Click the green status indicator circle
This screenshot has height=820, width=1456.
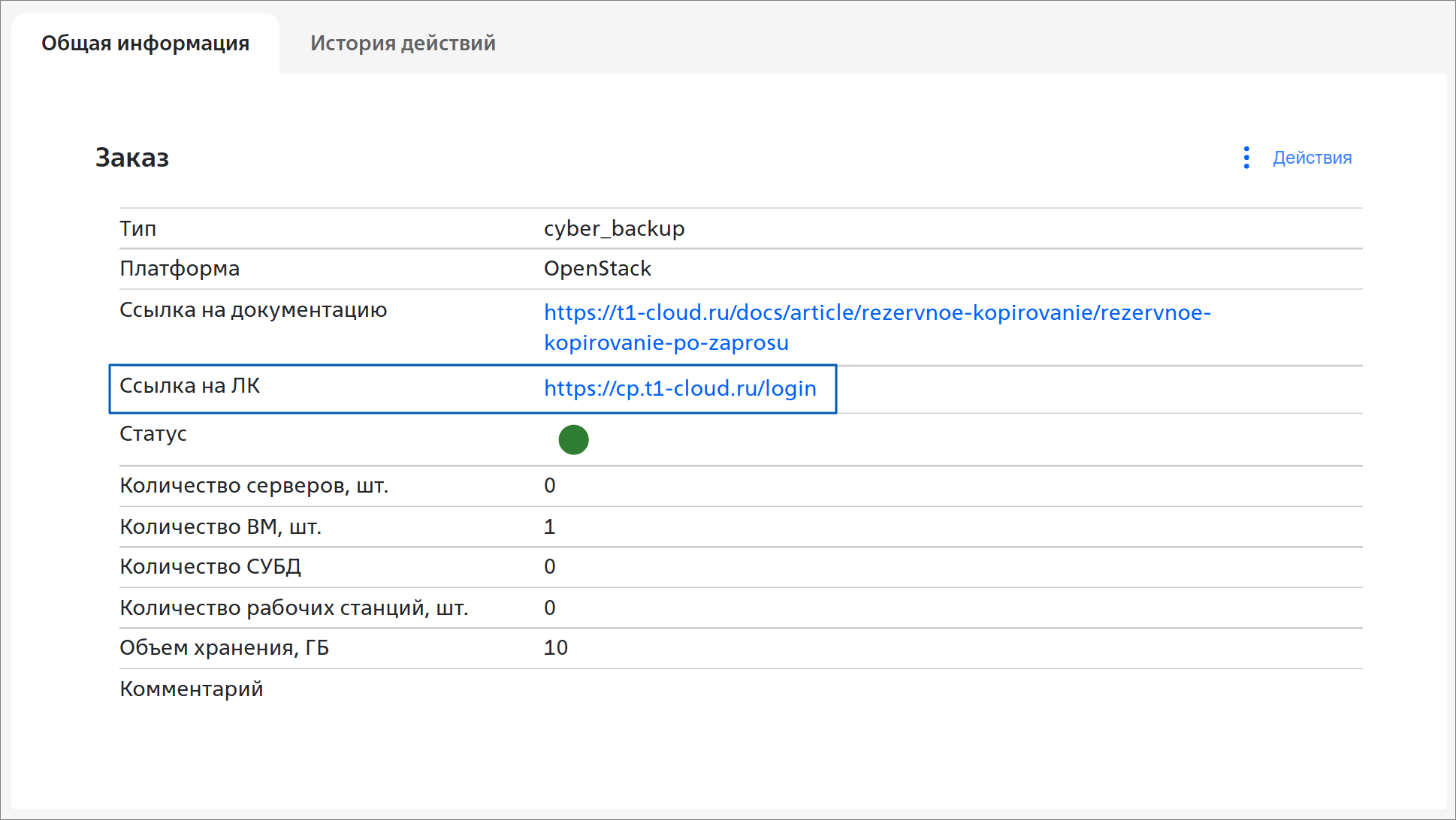573,440
